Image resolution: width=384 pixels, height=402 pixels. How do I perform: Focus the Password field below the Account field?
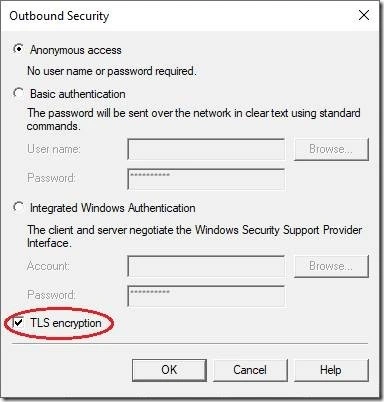tap(206, 296)
